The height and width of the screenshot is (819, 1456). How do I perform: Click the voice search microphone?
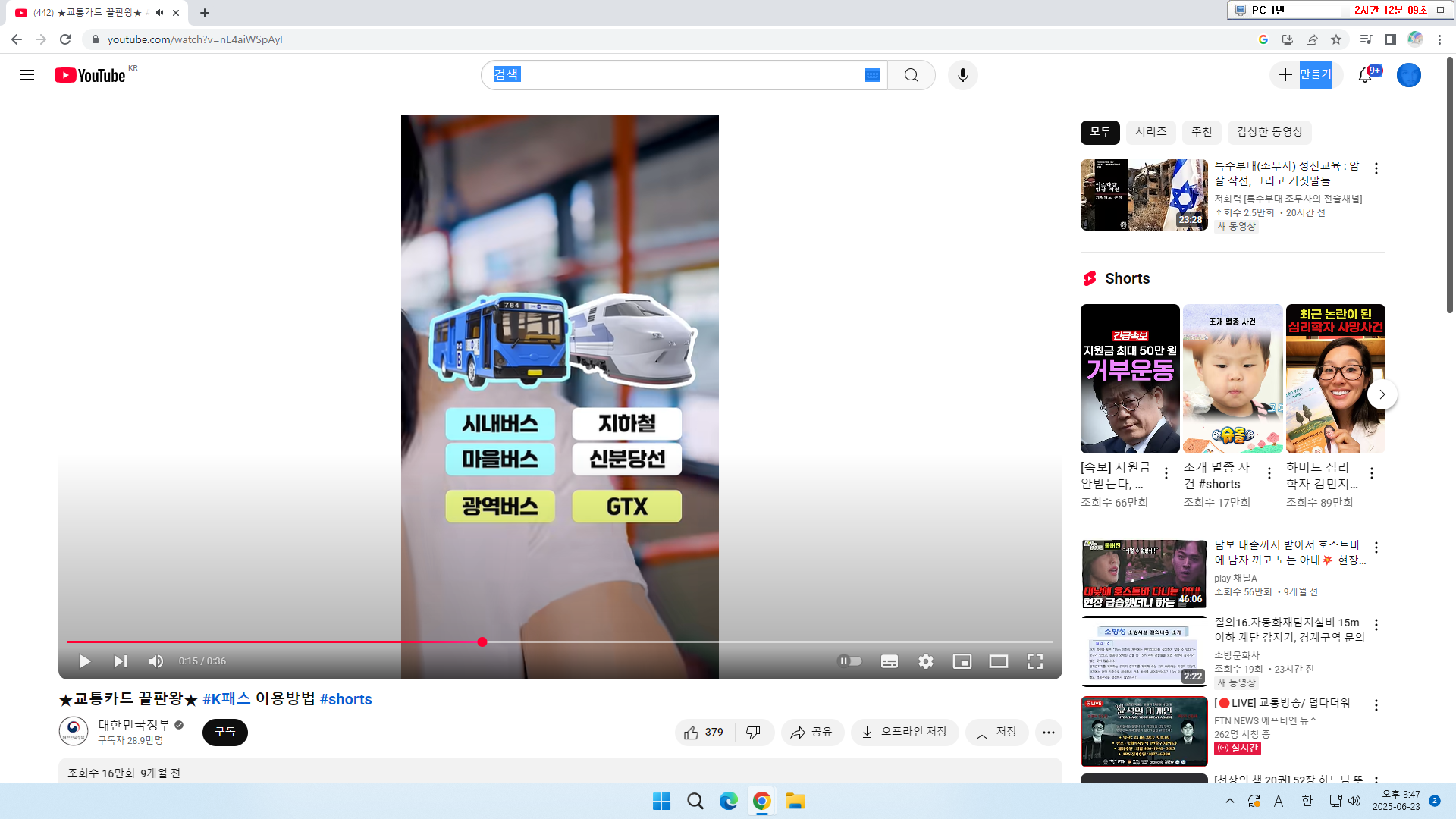pyautogui.click(x=963, y=75)
